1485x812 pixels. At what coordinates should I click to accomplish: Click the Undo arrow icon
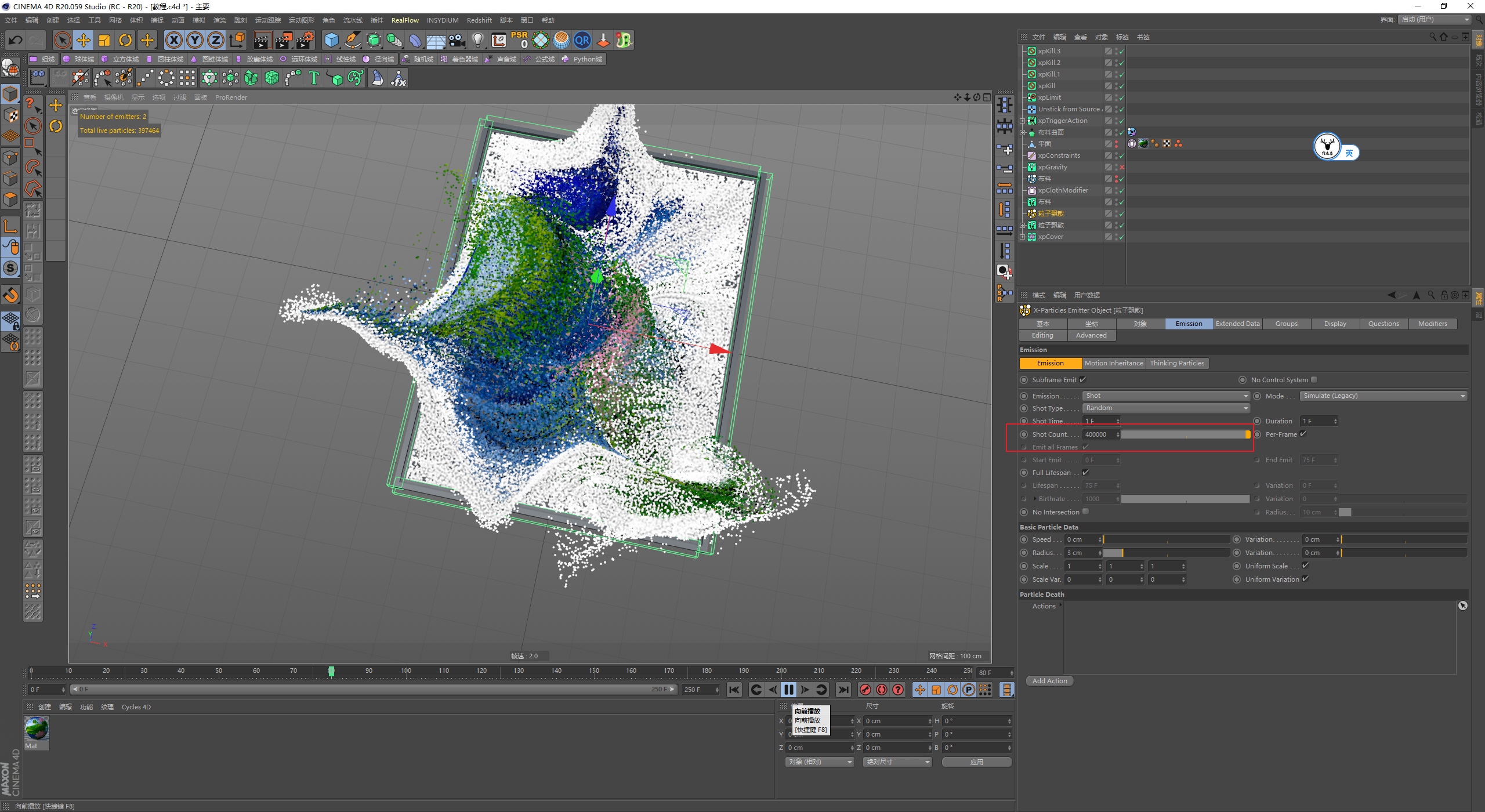[16, 40]
